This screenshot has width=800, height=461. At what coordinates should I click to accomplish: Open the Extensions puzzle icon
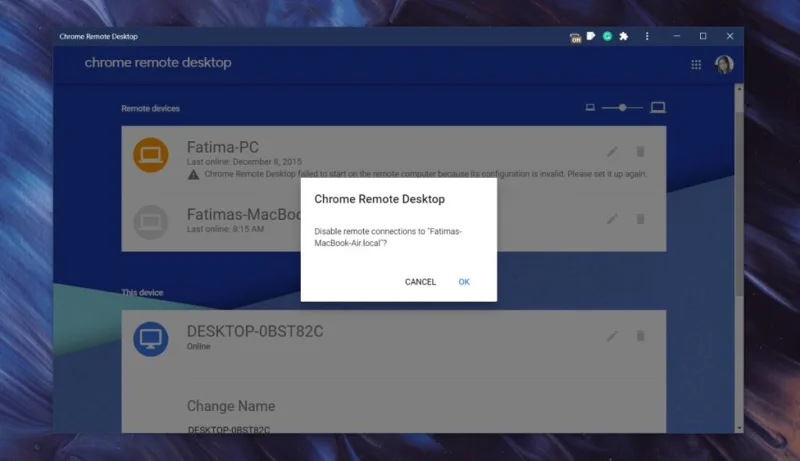click(623, 36)
